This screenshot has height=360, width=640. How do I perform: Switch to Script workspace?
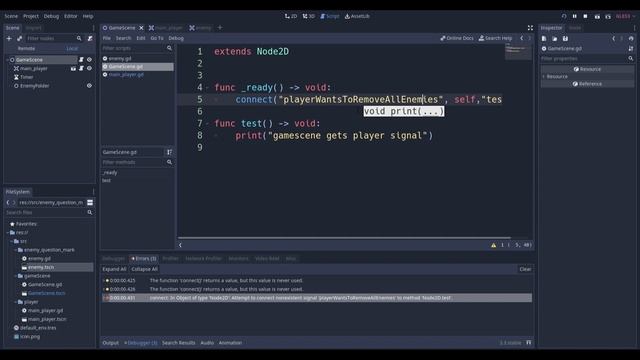(330, 16)
